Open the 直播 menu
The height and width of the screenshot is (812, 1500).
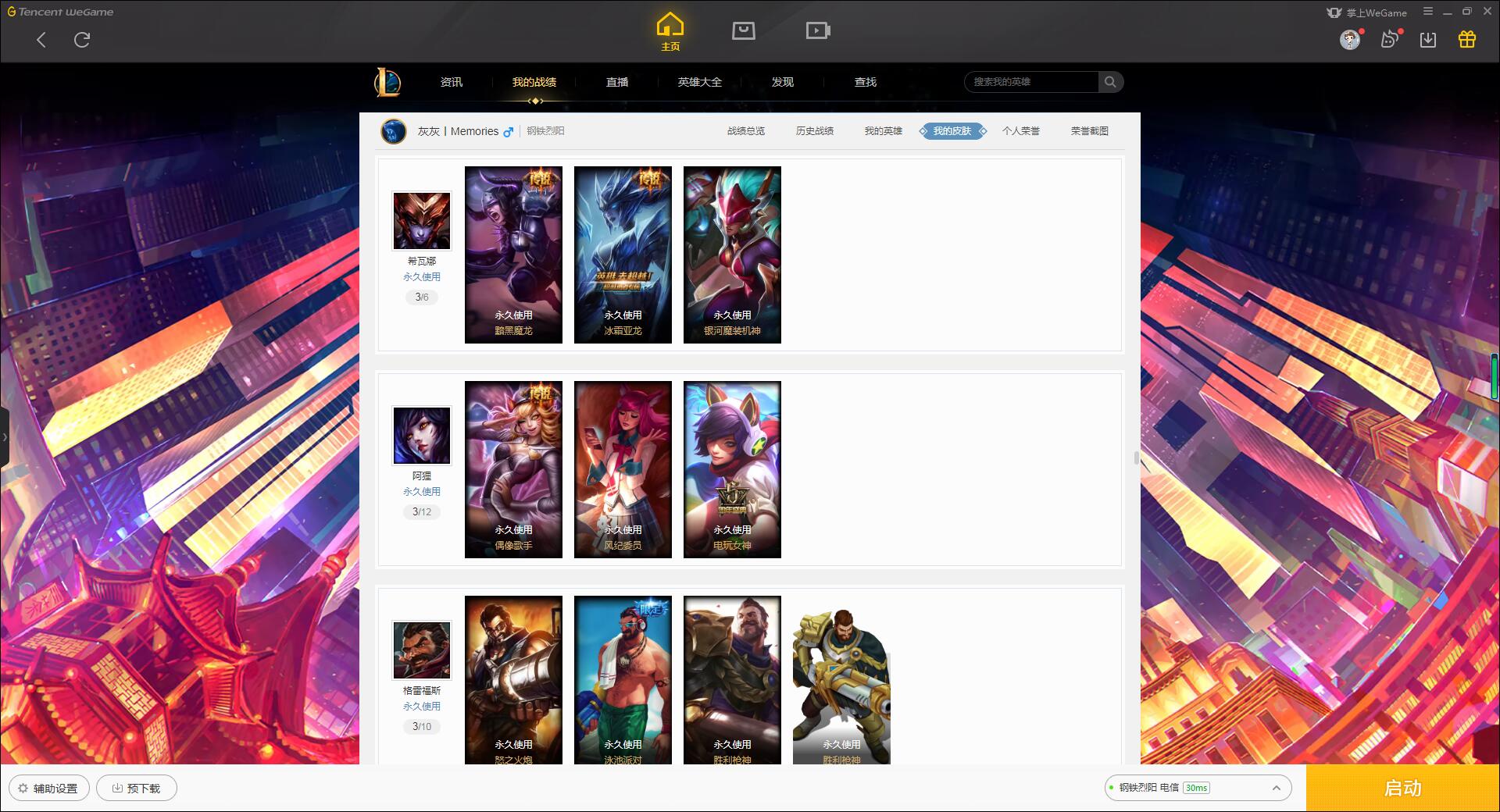617,82
